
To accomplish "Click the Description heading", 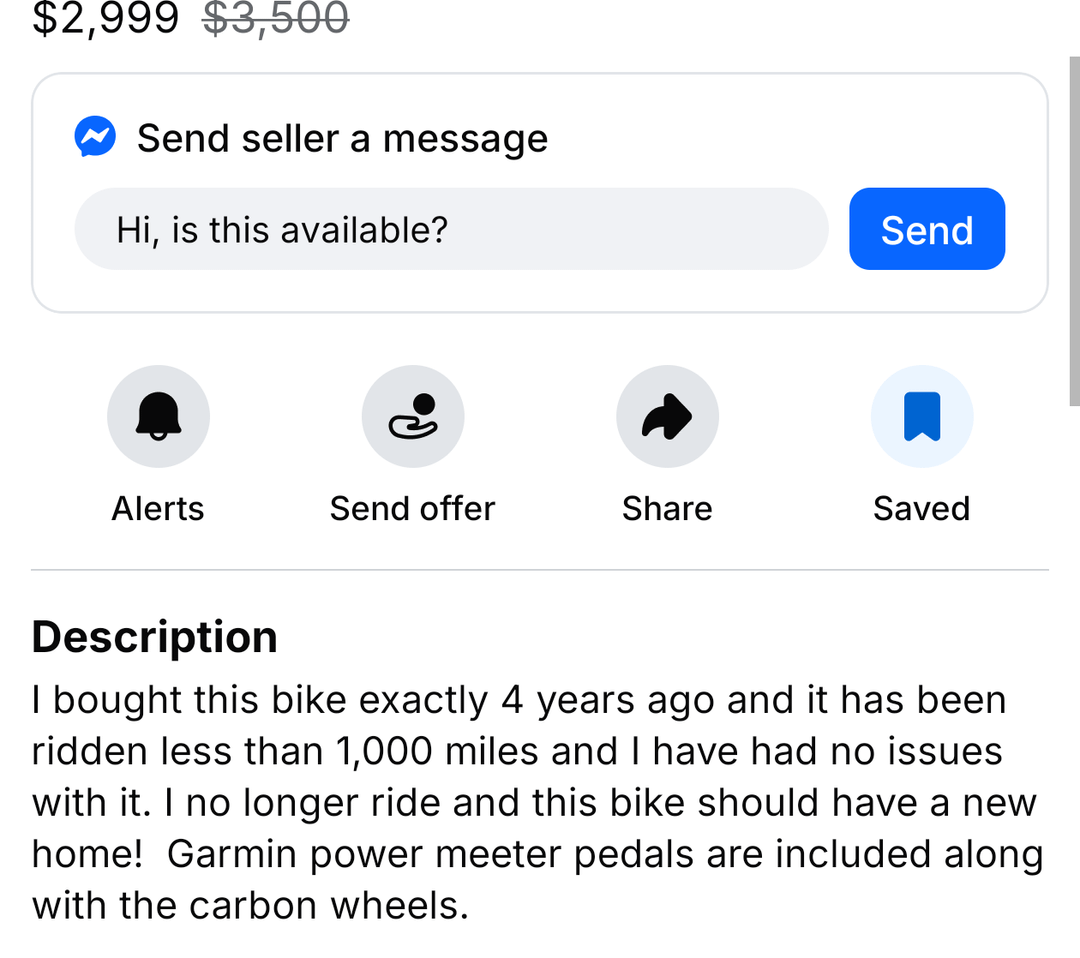I will pos(155,637).
